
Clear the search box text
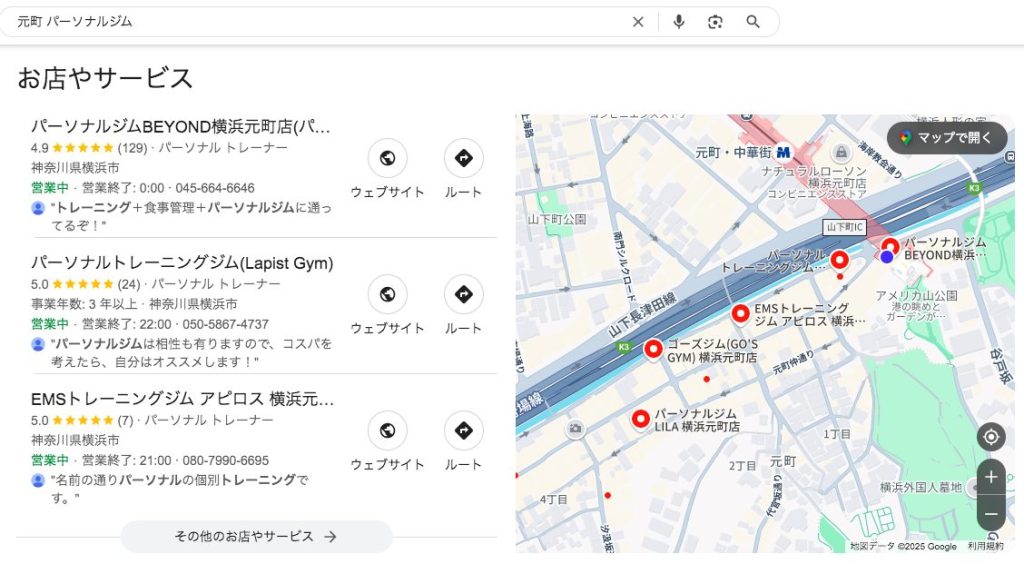[638, 22]
